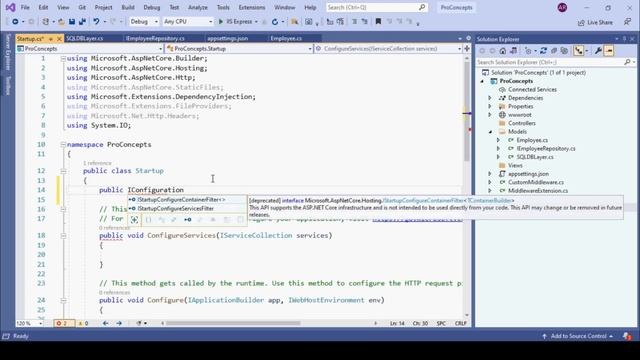Click Preview Selected Items icon

coord(609,51)
